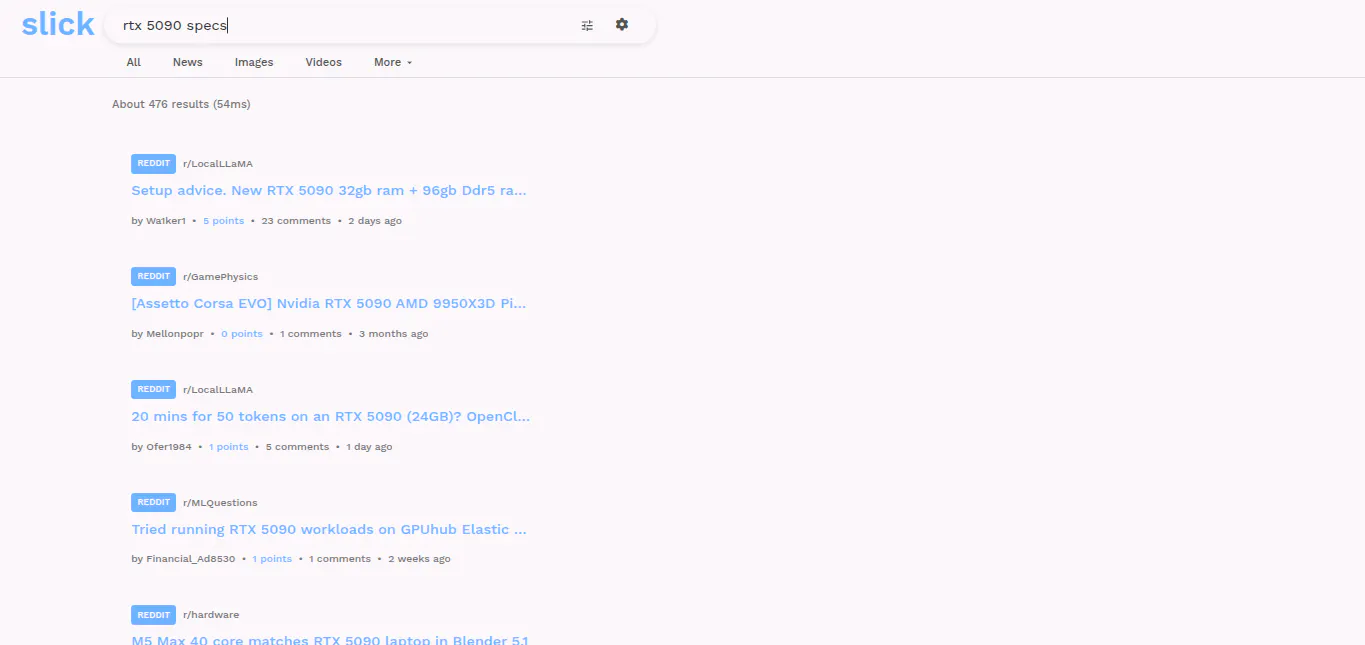
Task: Click the 1 points link by Financial_Ad8530
Action: pyautogui.click(x=272, y=559)
